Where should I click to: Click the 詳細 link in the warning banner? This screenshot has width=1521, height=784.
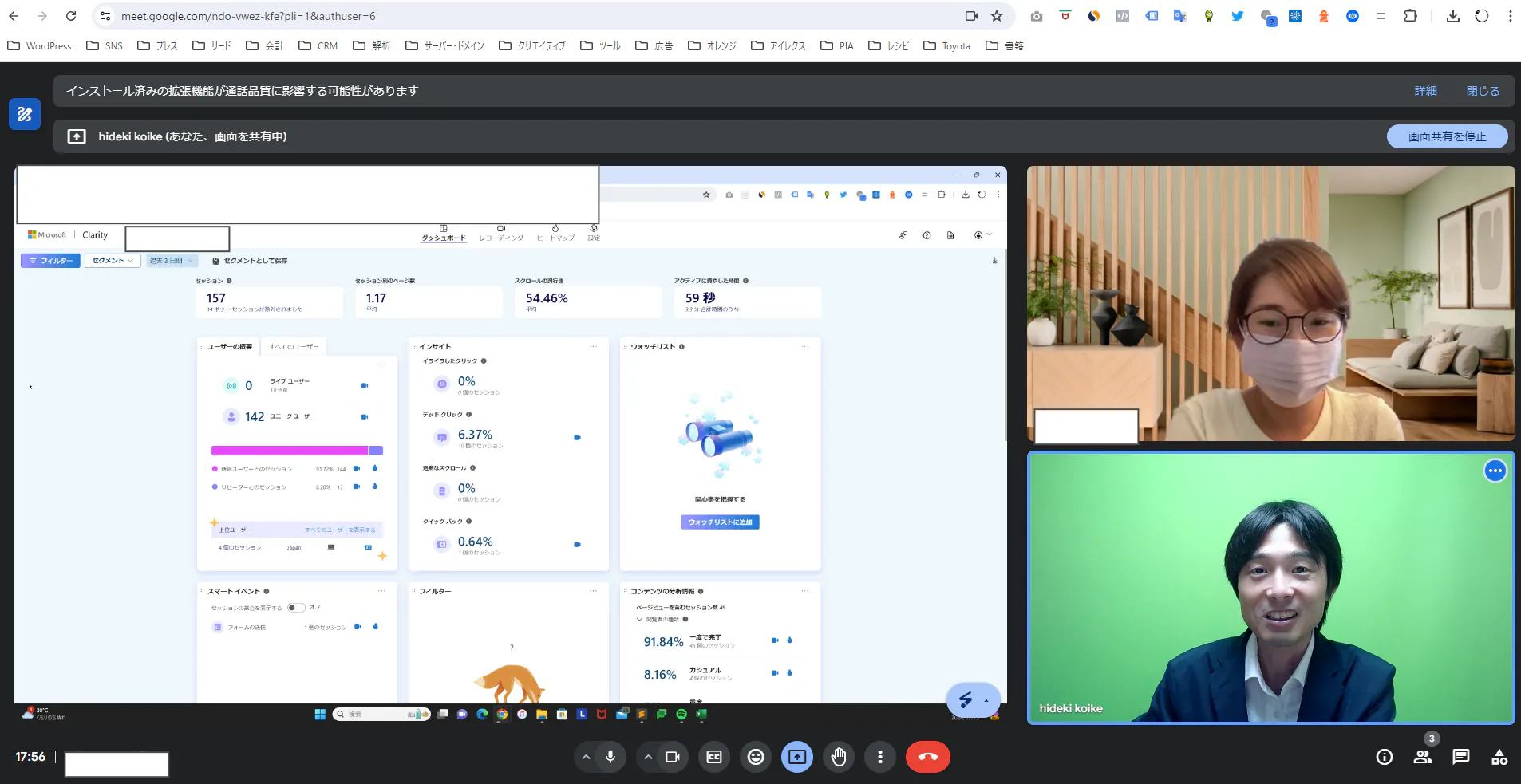(1425, 91)
